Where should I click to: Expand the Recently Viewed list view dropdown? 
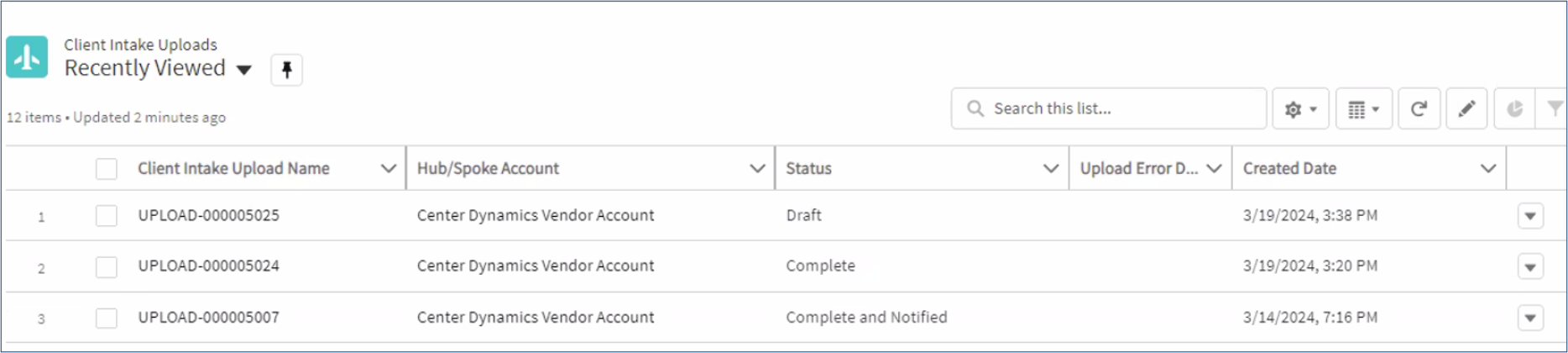[244, 70]
